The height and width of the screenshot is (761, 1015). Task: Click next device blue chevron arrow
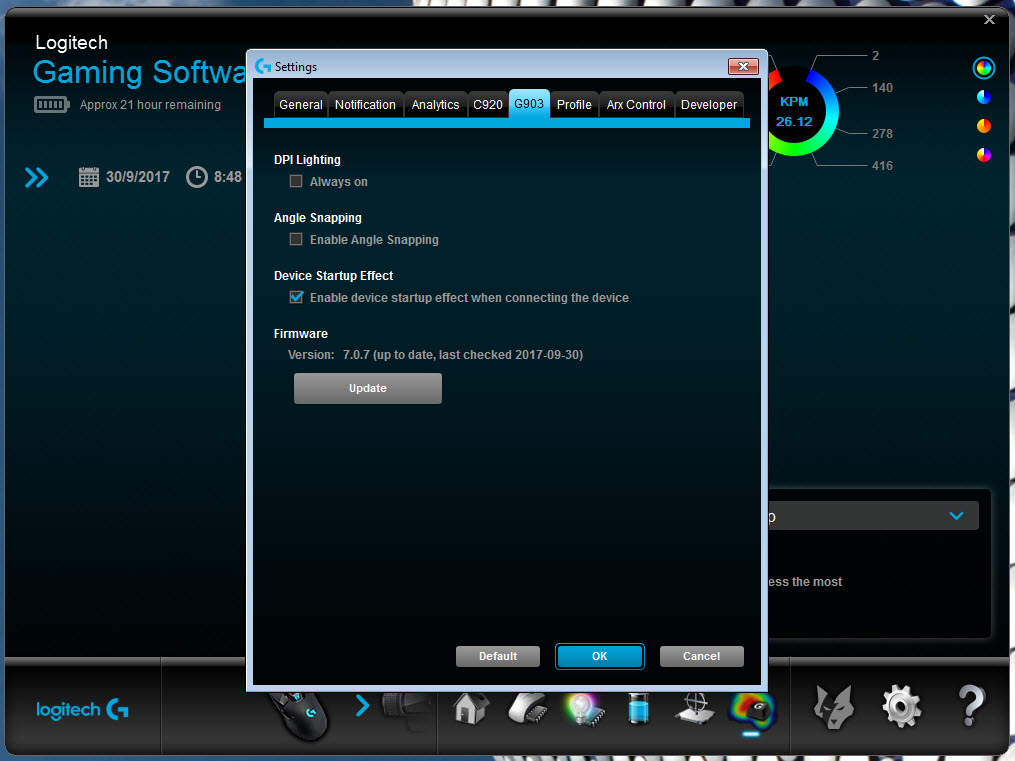pyautogui.click(x=362, y=705)
